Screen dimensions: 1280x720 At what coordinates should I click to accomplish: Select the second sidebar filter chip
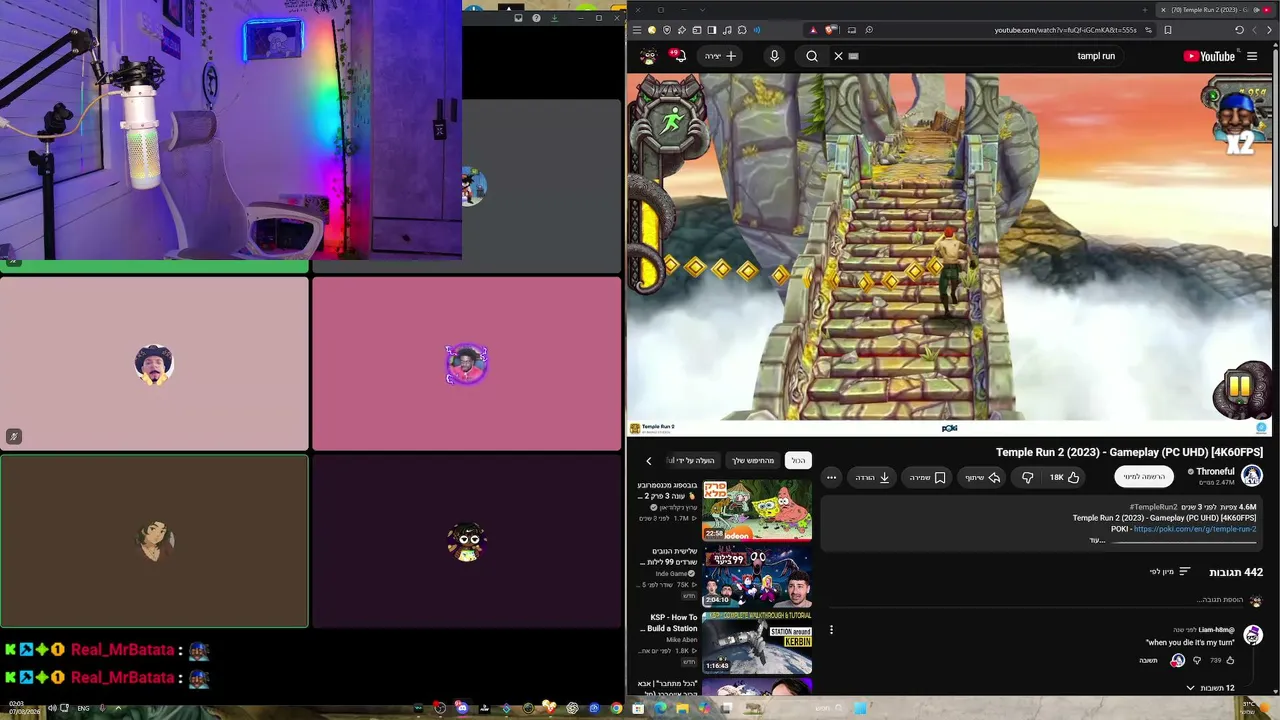click(x=753, y=461)
